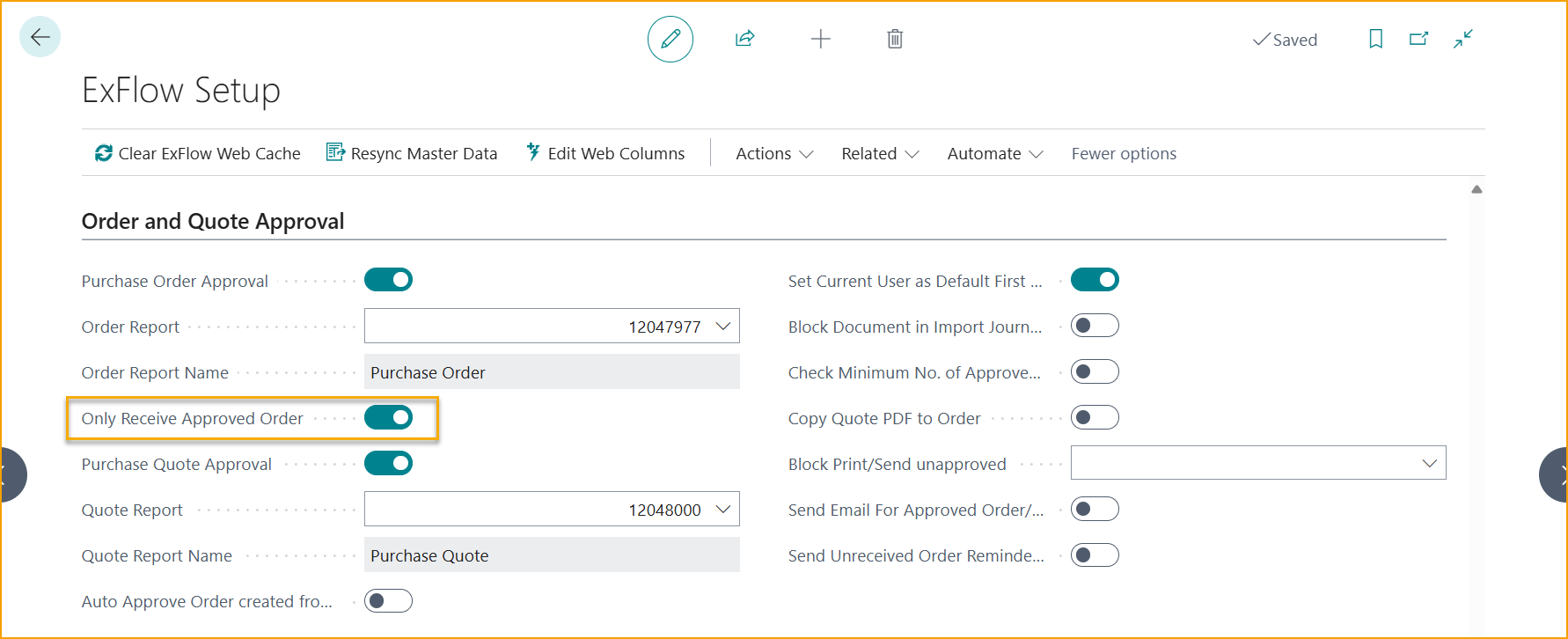Click the Order Report value 12047977
Image resolution: width=1568 pixels, height=639 pixels.
[664, 327]
